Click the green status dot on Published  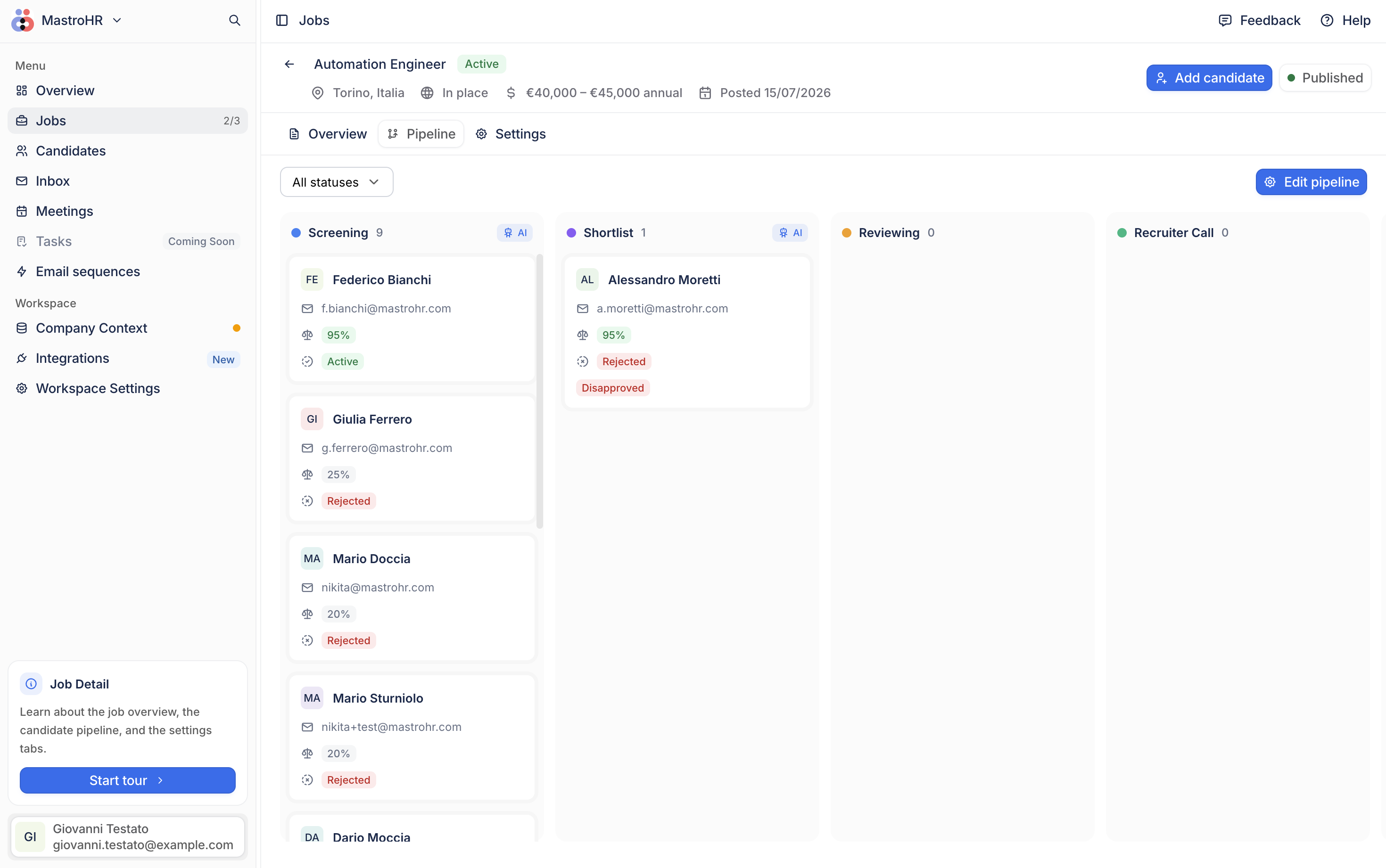(1291, 78)
